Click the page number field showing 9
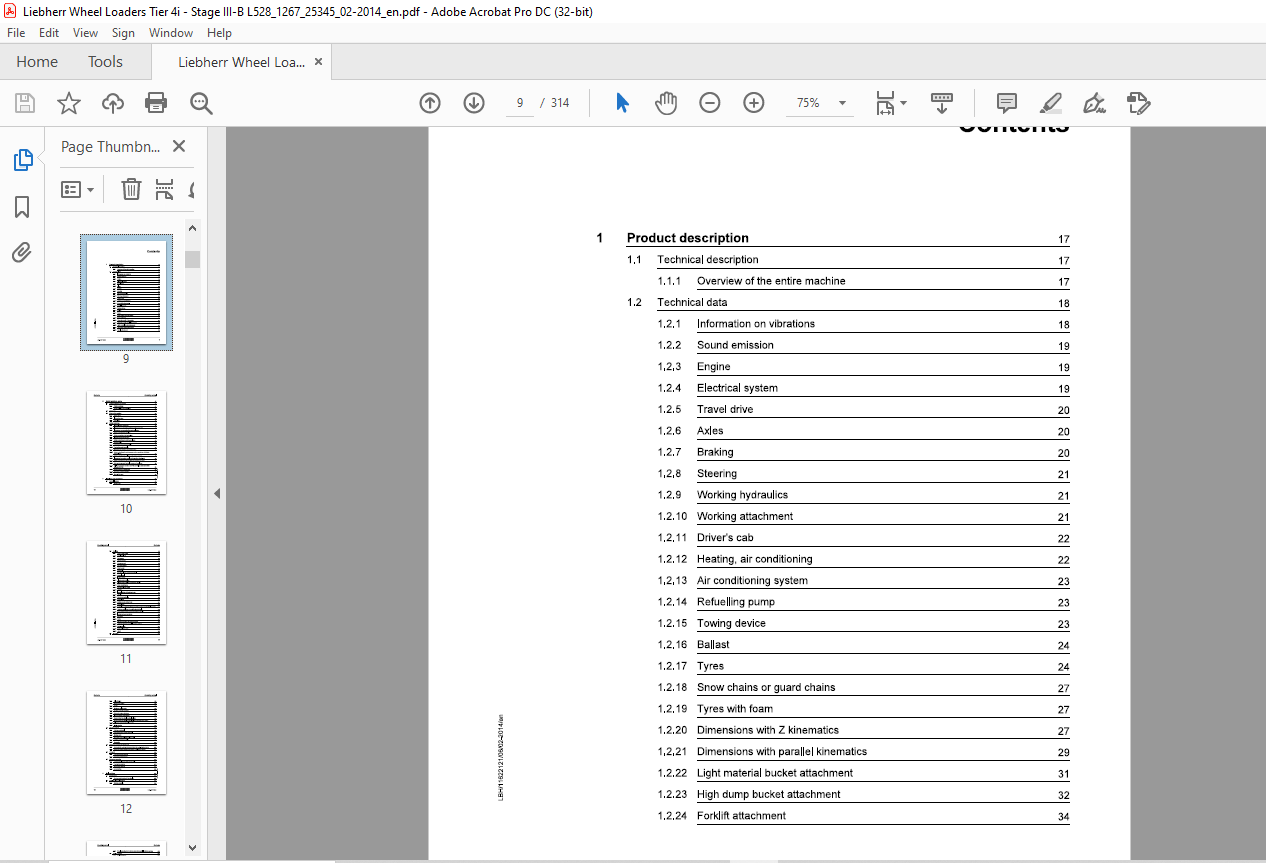Screen dimensions: 1266x863 (519, 103)
